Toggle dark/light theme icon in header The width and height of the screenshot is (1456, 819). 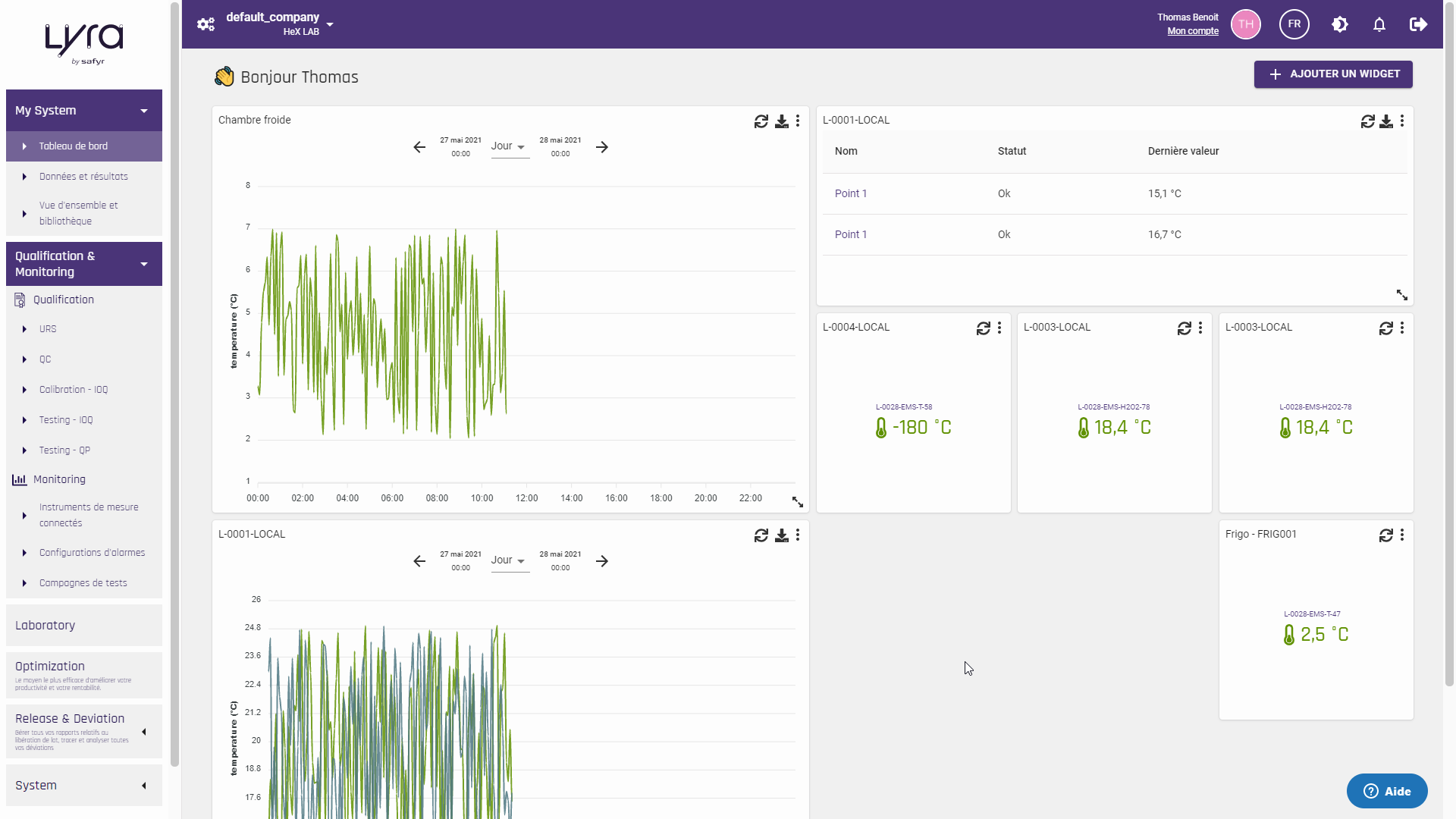point(1340,24)
